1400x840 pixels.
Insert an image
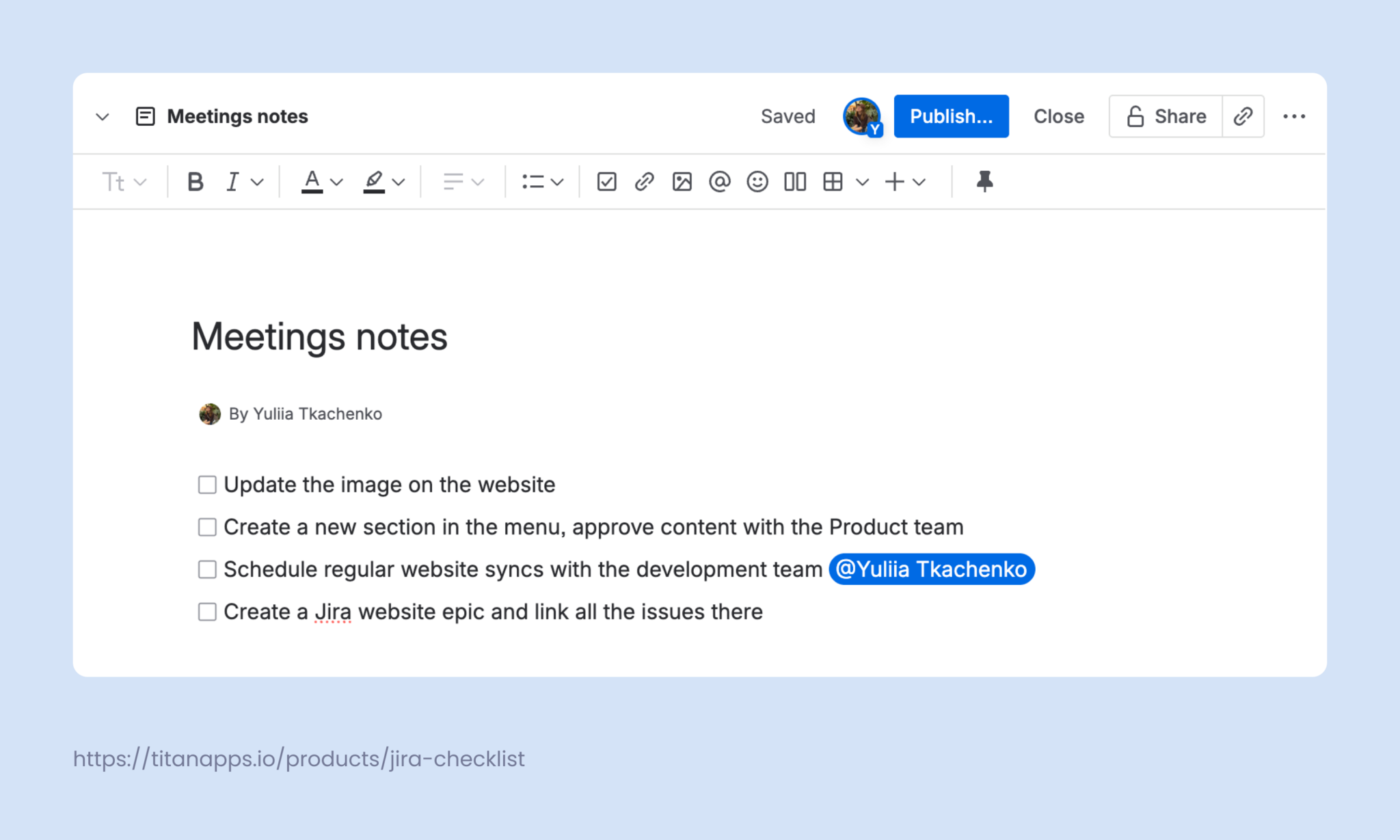(x=682, y=181)
